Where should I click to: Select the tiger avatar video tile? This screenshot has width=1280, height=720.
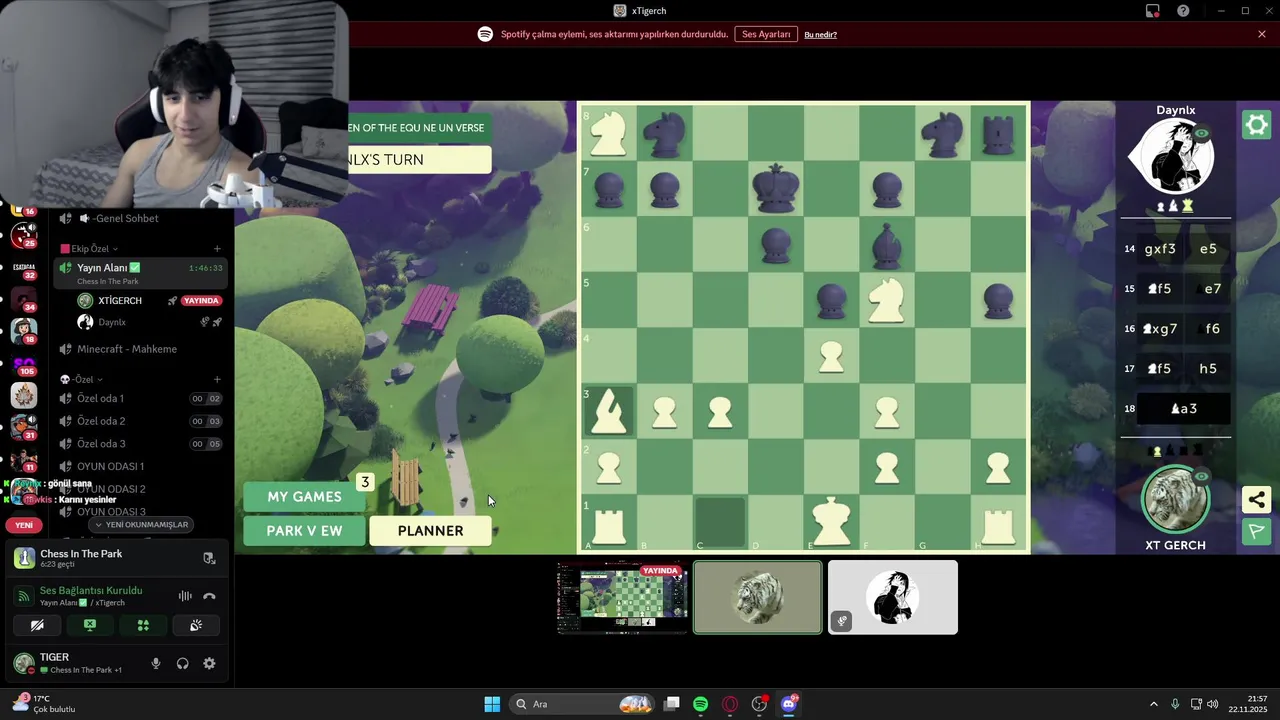coord(758,597)
